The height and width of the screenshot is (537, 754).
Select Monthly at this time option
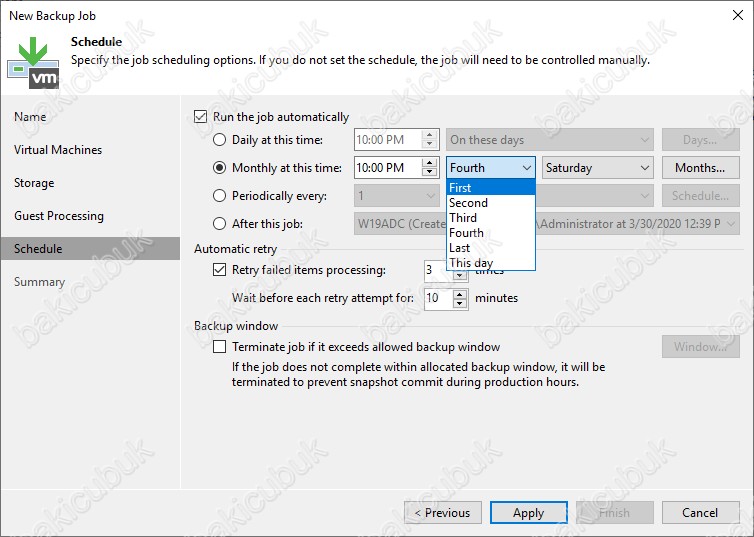(219, 168)
